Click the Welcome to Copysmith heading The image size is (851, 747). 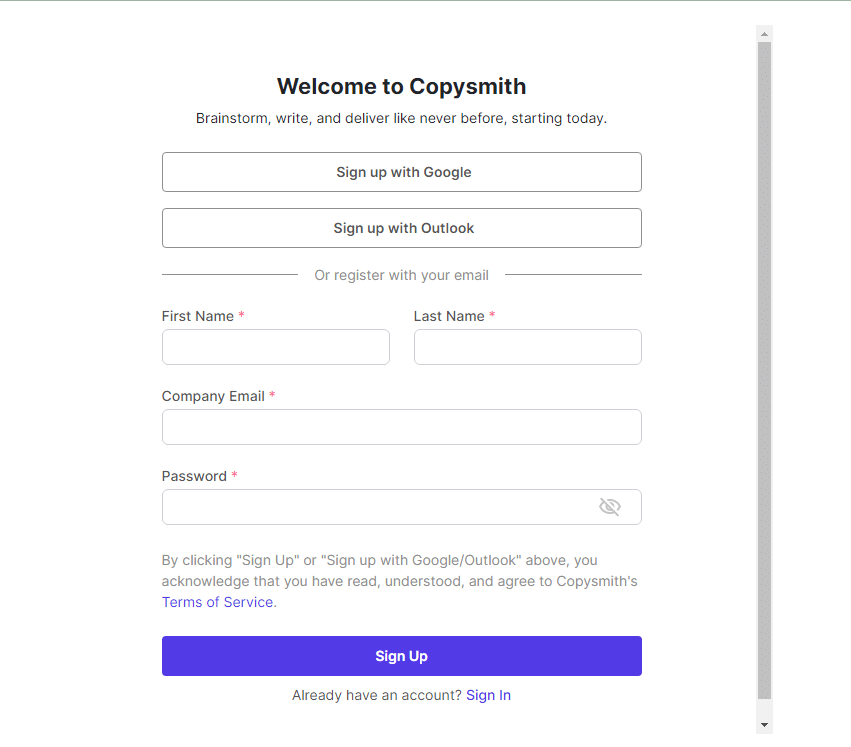click(402, 86)
